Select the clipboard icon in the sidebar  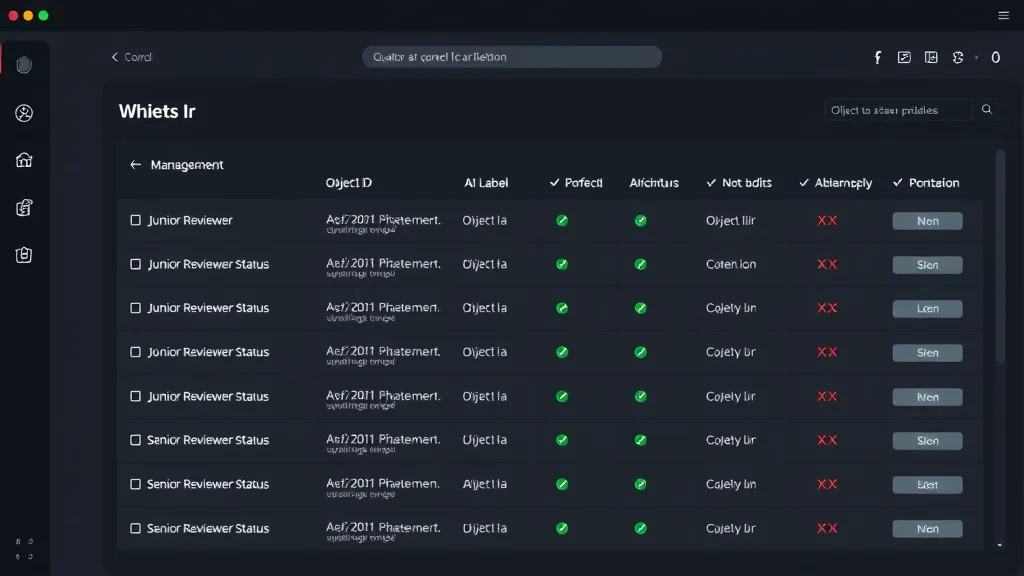pos(23,255)
